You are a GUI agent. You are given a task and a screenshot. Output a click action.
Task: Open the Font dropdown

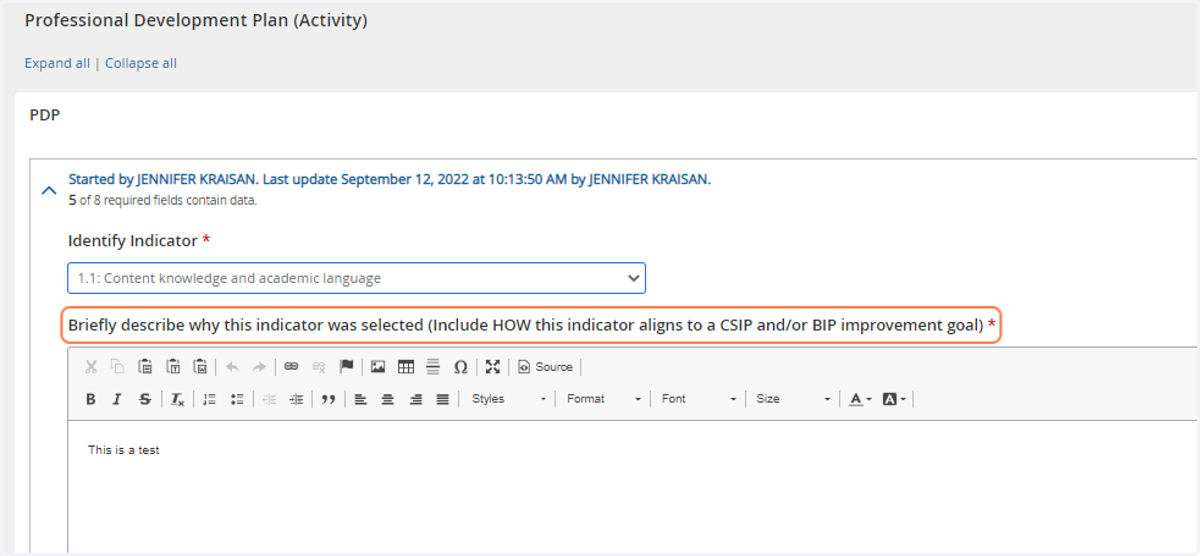[699, 399]
